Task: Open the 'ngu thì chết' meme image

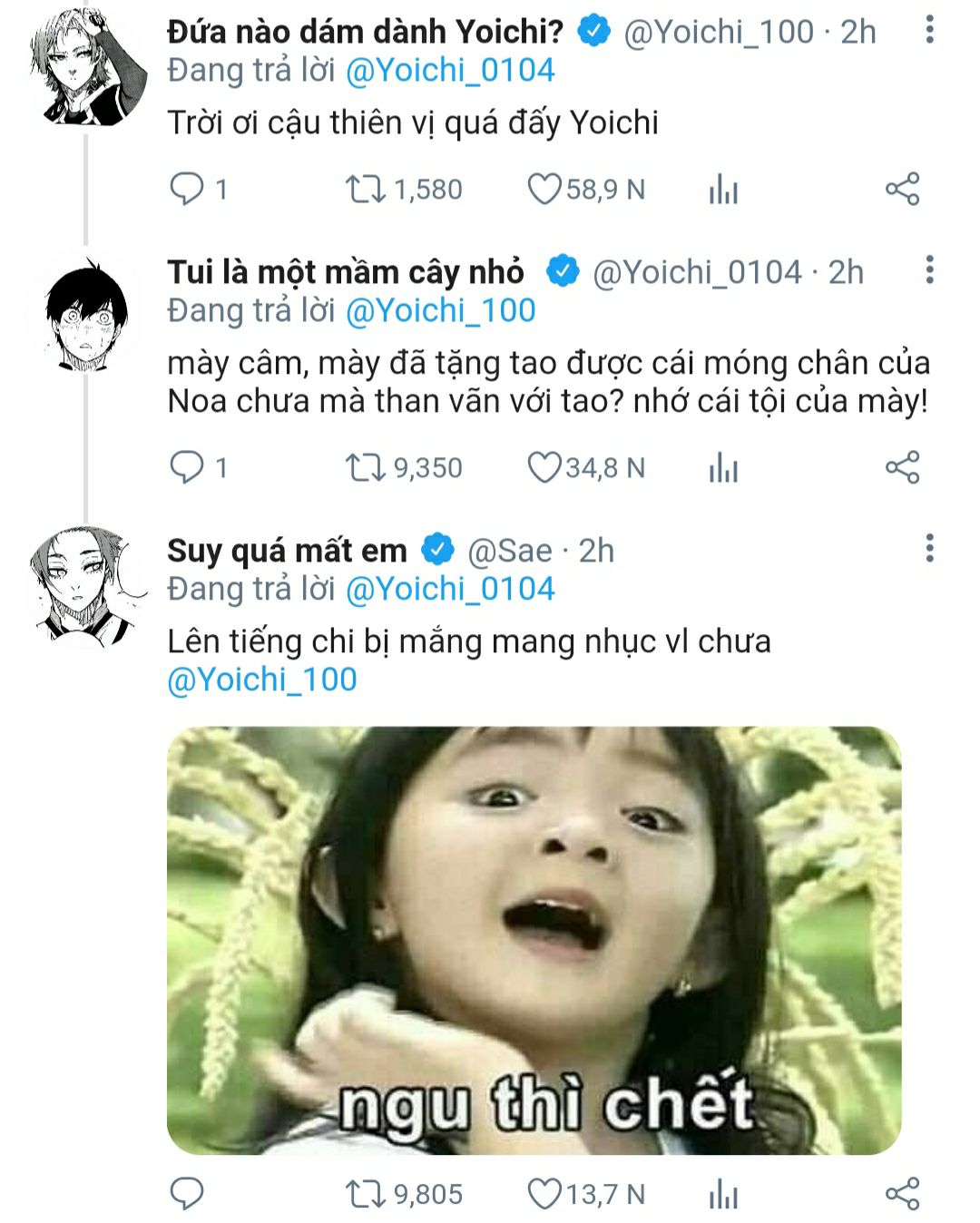Action: point(534,940)
